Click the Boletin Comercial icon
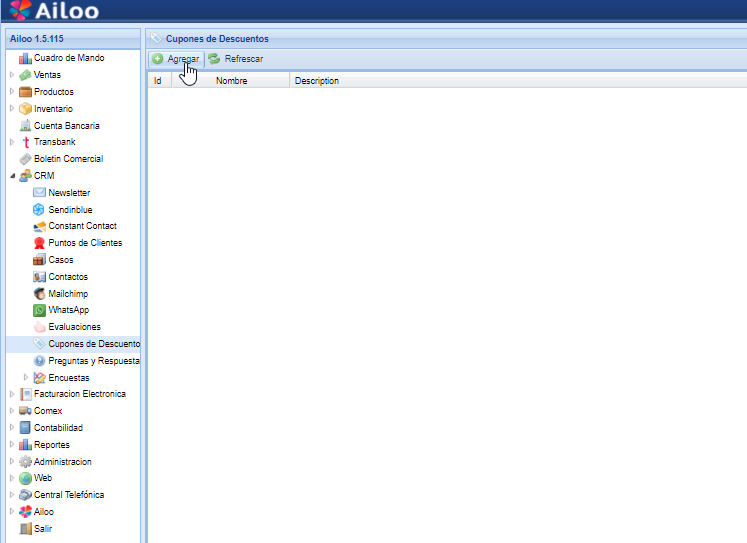 click(25, 159)
